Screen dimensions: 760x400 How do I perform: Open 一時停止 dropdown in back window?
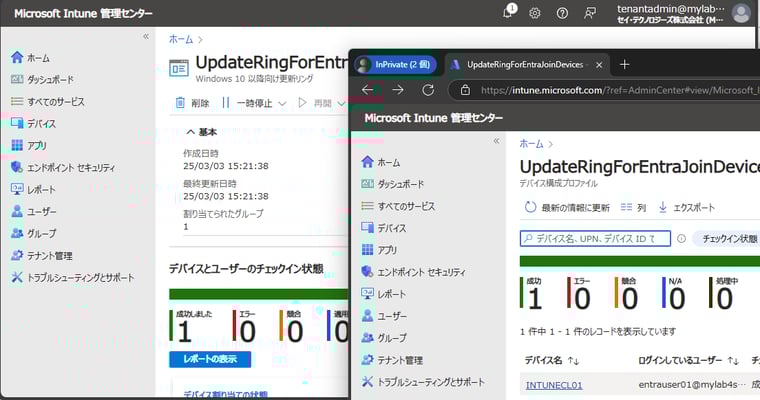tap(254, 103)
